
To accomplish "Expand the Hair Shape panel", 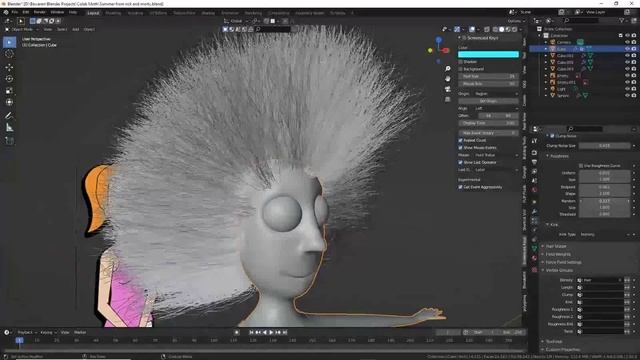I will click(x=556, y=247).
